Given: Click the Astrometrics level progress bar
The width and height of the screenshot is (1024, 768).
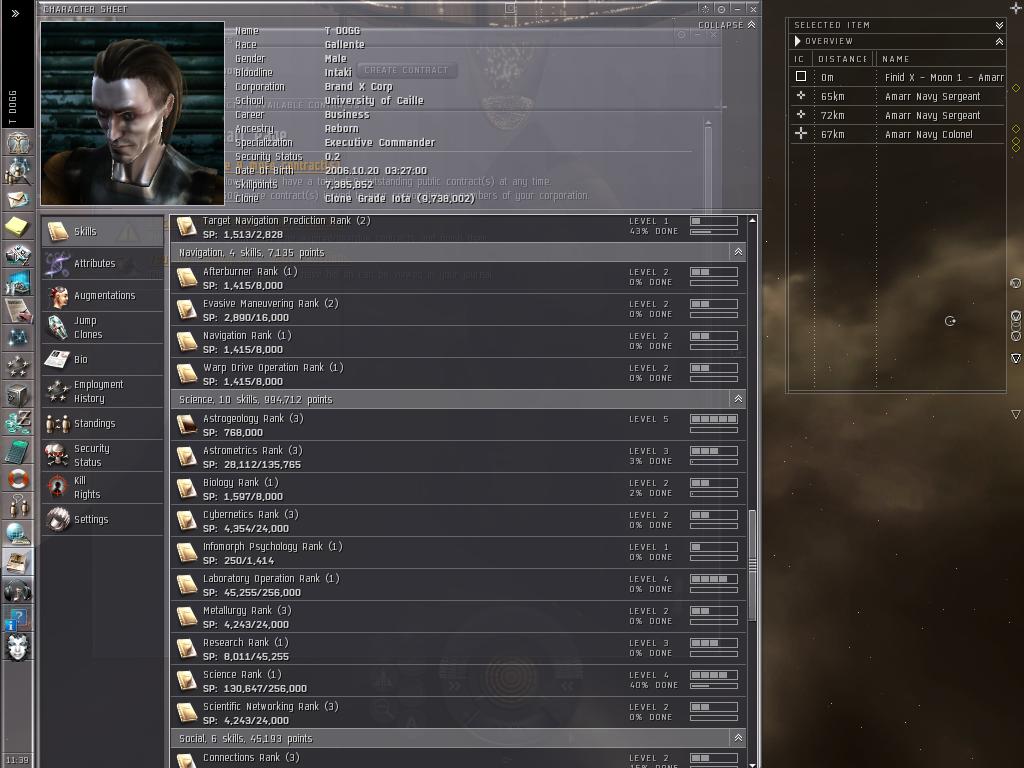Looking at the screenshot, I should point(714,451).
